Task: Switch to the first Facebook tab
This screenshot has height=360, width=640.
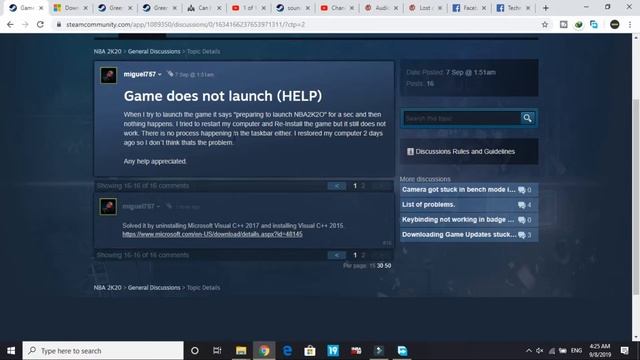Action: click(x=469, y=8)
